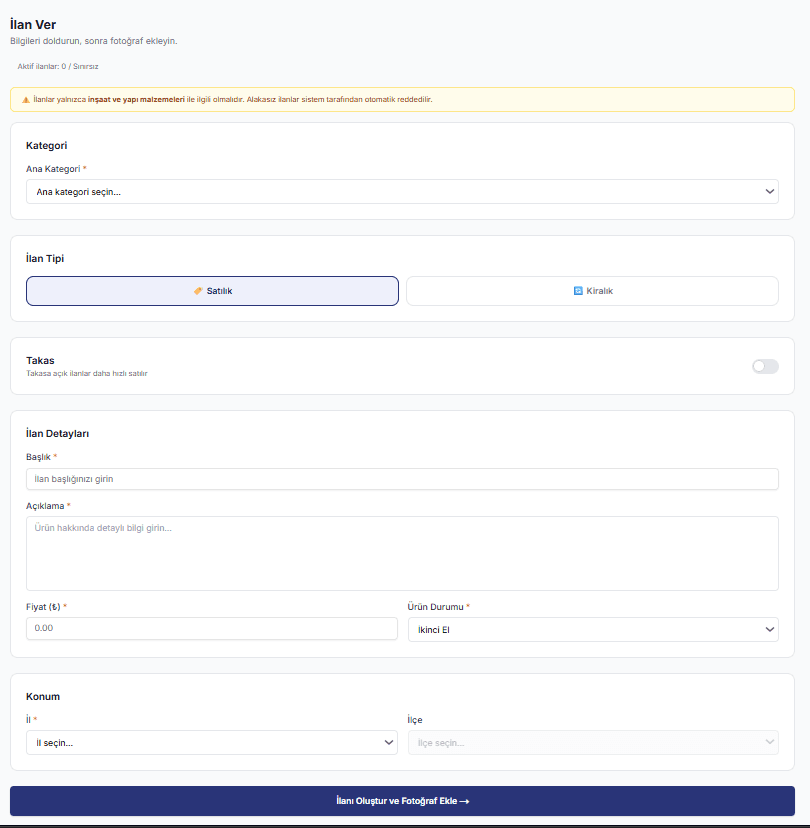Click the Fiyat price input field
This screenshot has height=828, width=810.
click(x=212, y=628)
